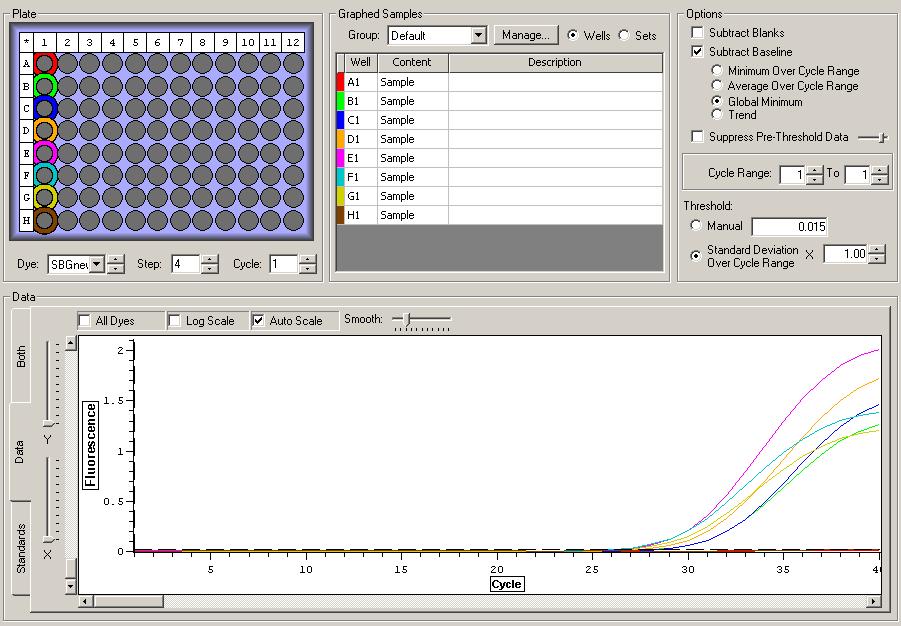Viewport: 901px width, 626px height.
Task: Select plate row header H
Action: click(26, 220)
